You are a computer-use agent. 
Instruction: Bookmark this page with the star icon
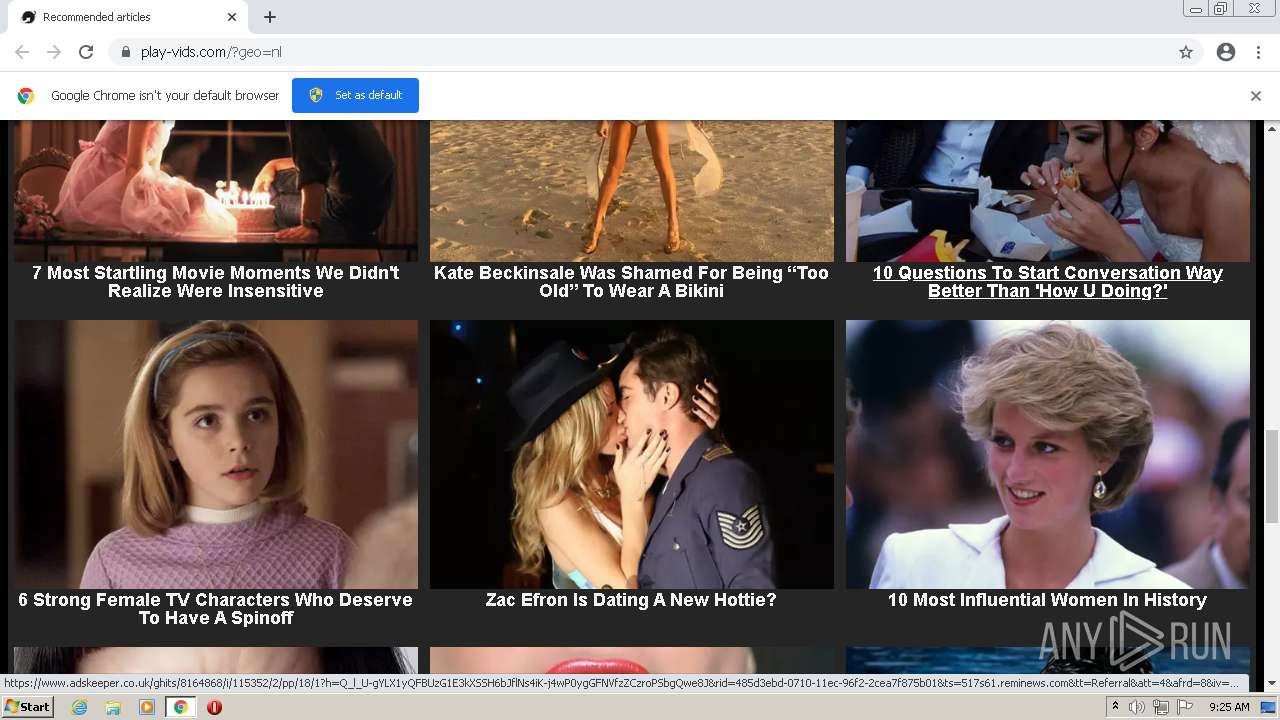coord(1186,52)
